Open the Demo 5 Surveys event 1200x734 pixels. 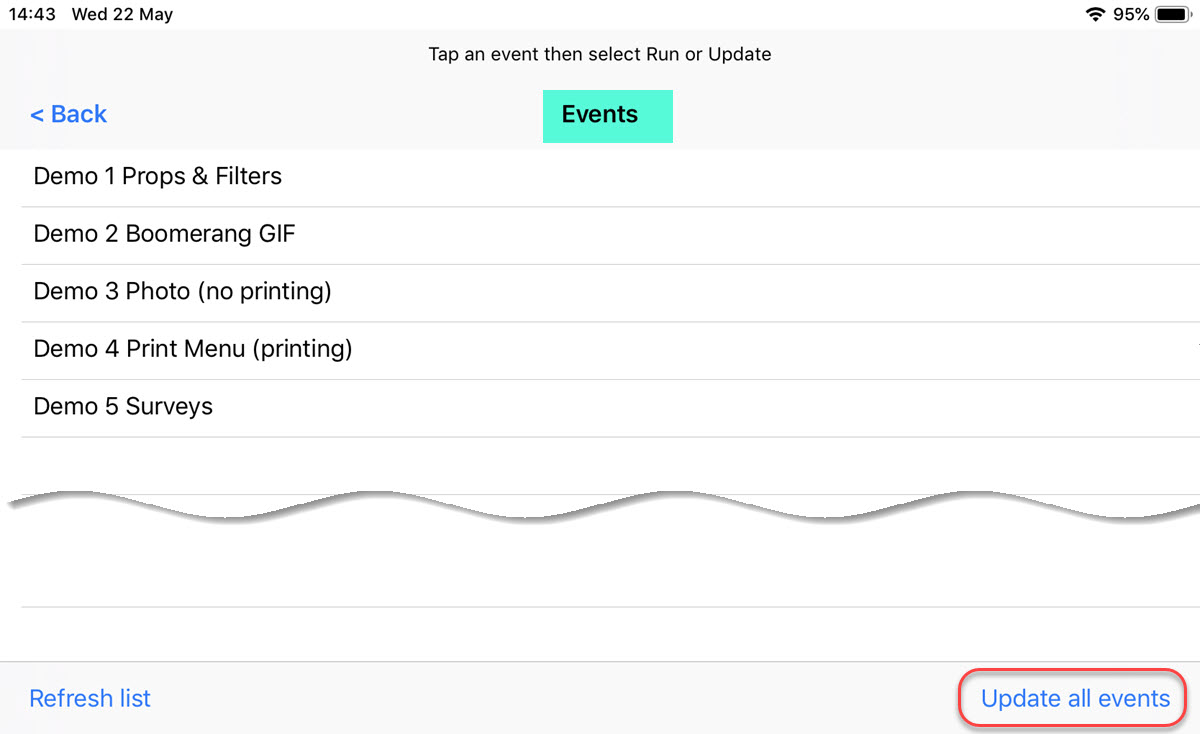pyautogui.click(x=610, y=408)
